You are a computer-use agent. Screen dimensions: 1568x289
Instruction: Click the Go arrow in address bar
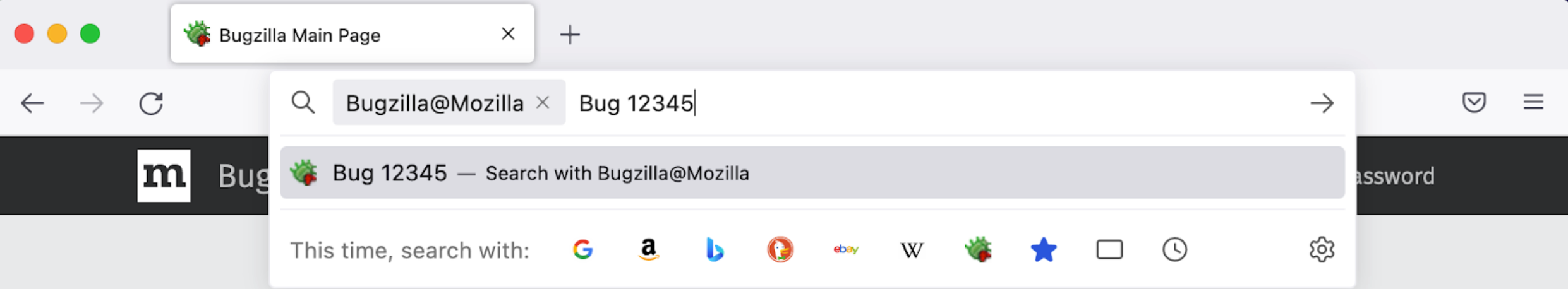[1322, 103]
